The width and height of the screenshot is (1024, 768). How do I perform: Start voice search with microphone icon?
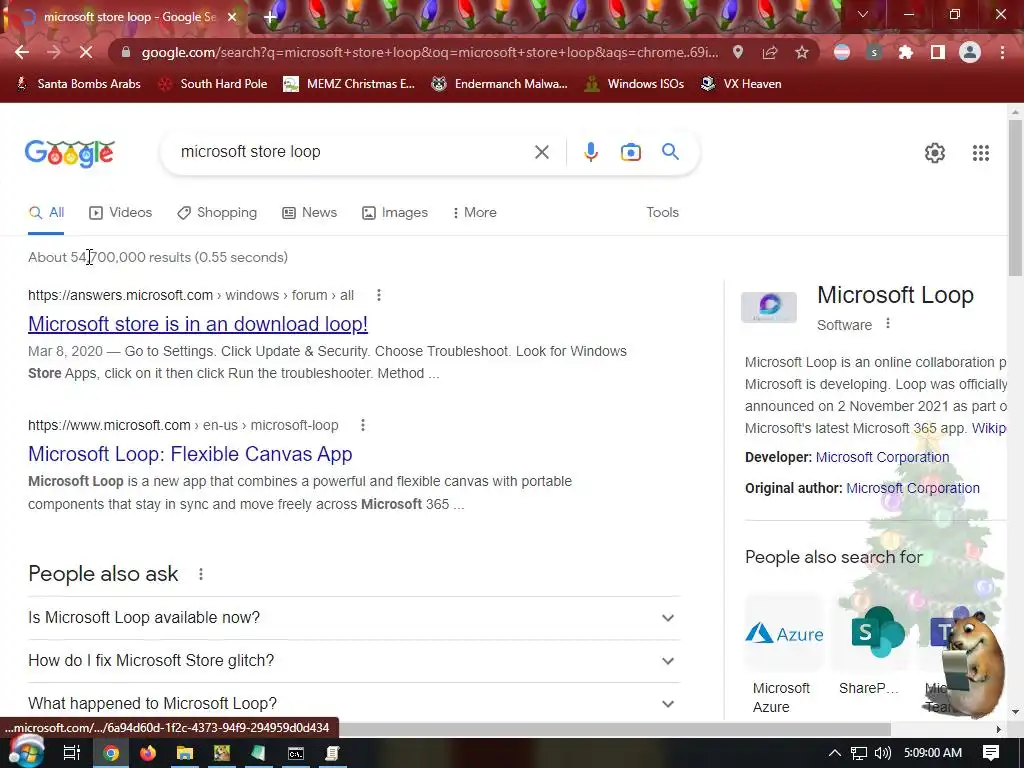point(590,152)
